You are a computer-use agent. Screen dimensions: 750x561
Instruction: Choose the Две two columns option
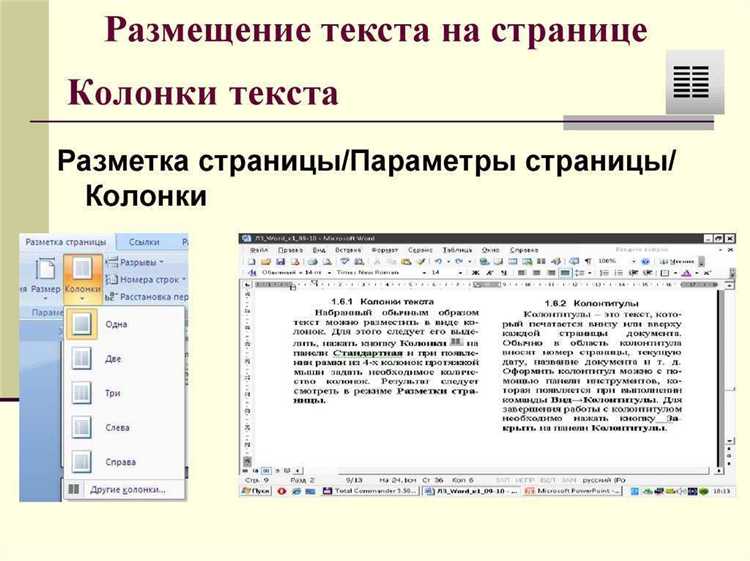(124, 359)
